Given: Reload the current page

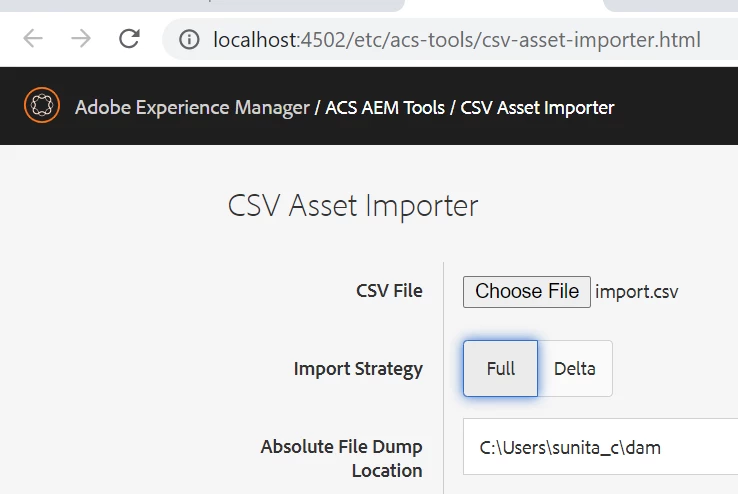Looking at the screenshot, I should [x=129, y=39].
